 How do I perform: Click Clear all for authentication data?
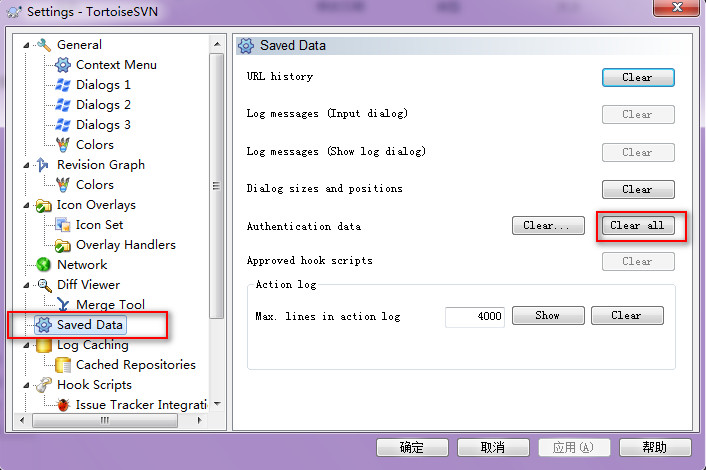638,226
